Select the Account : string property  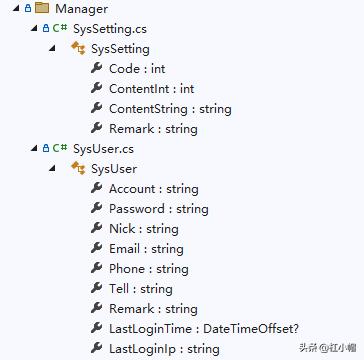point(154,189)
